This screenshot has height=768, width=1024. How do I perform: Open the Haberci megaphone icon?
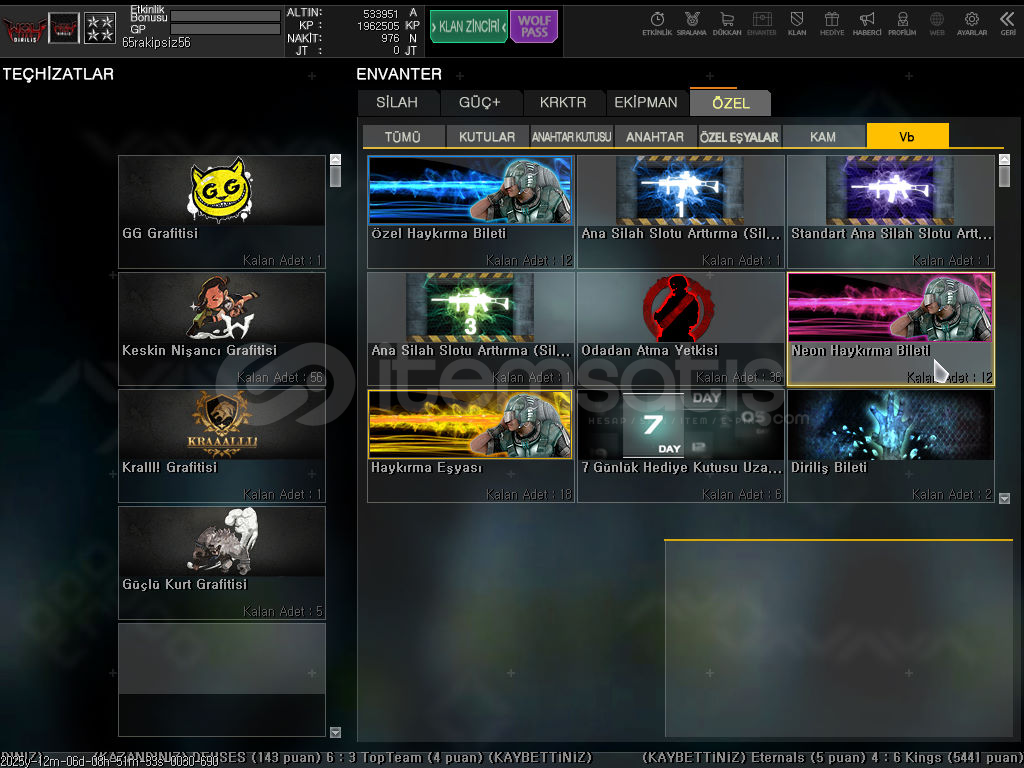[867, 23]
